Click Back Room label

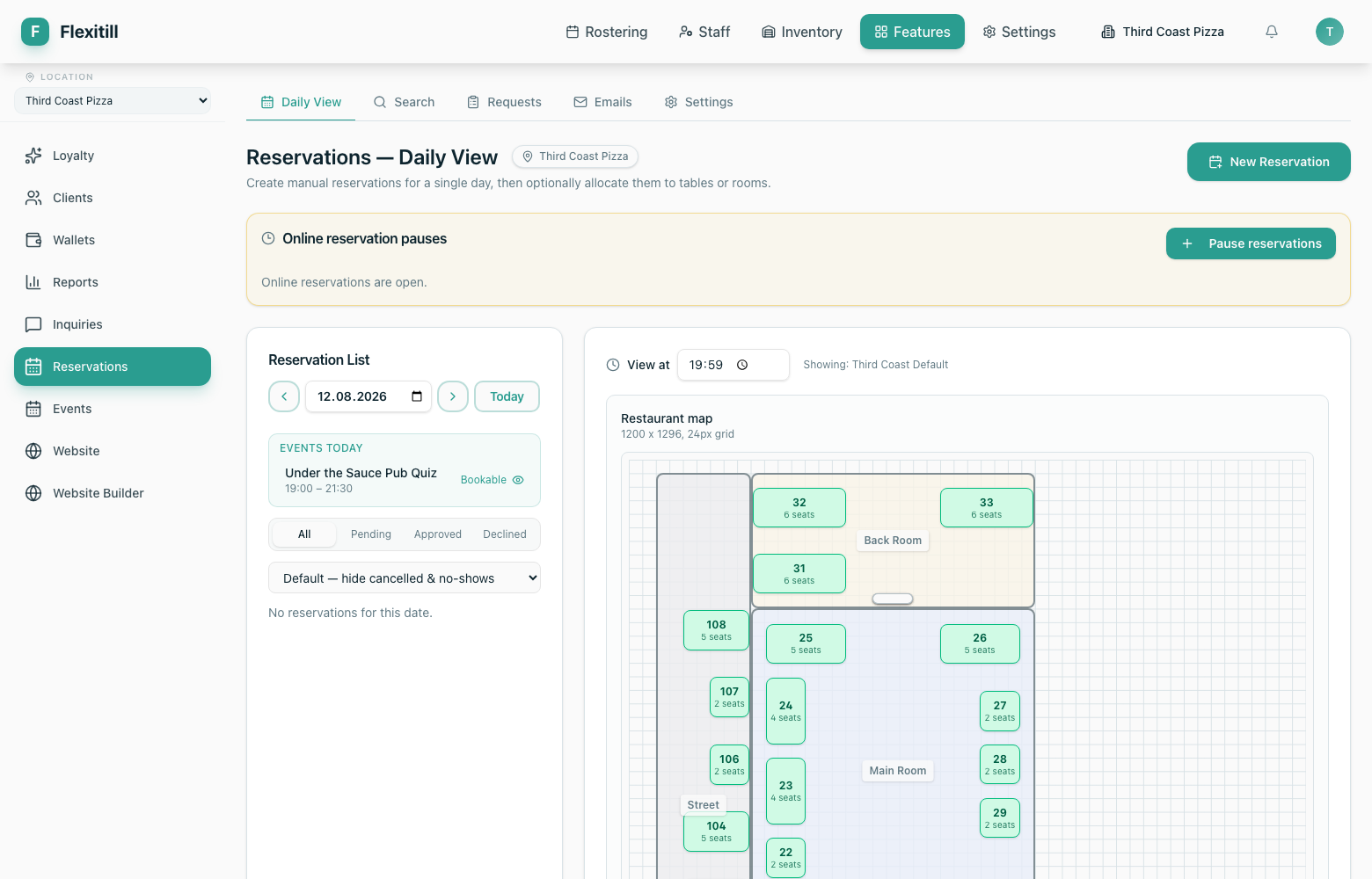pyautogui.click(x=893, y=541)
